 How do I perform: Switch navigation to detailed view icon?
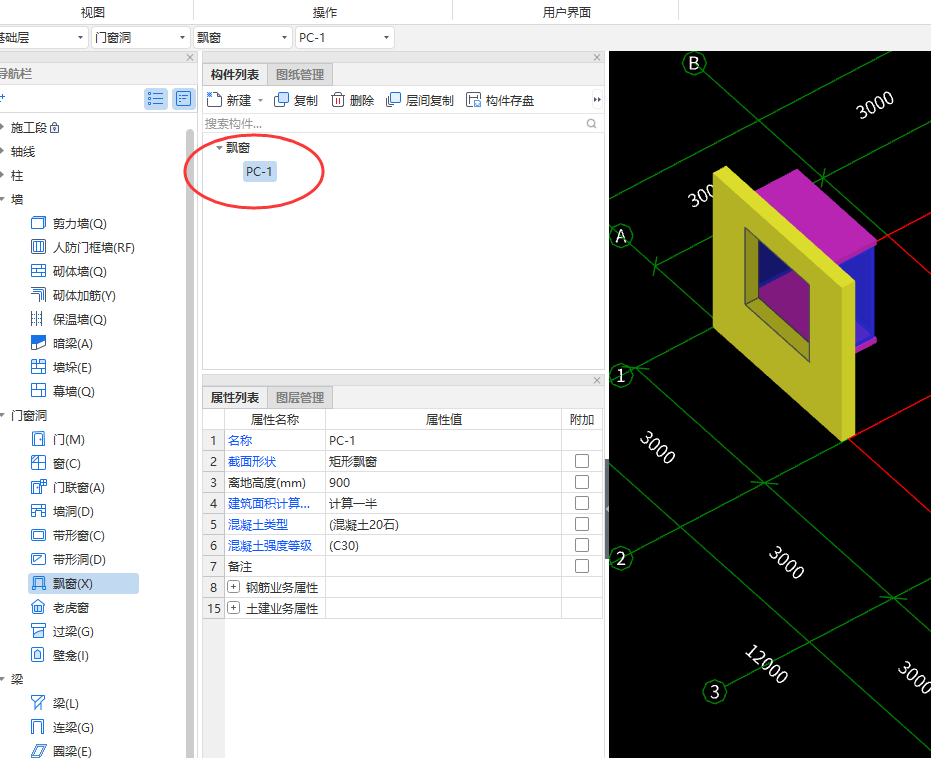click(183, 99)
